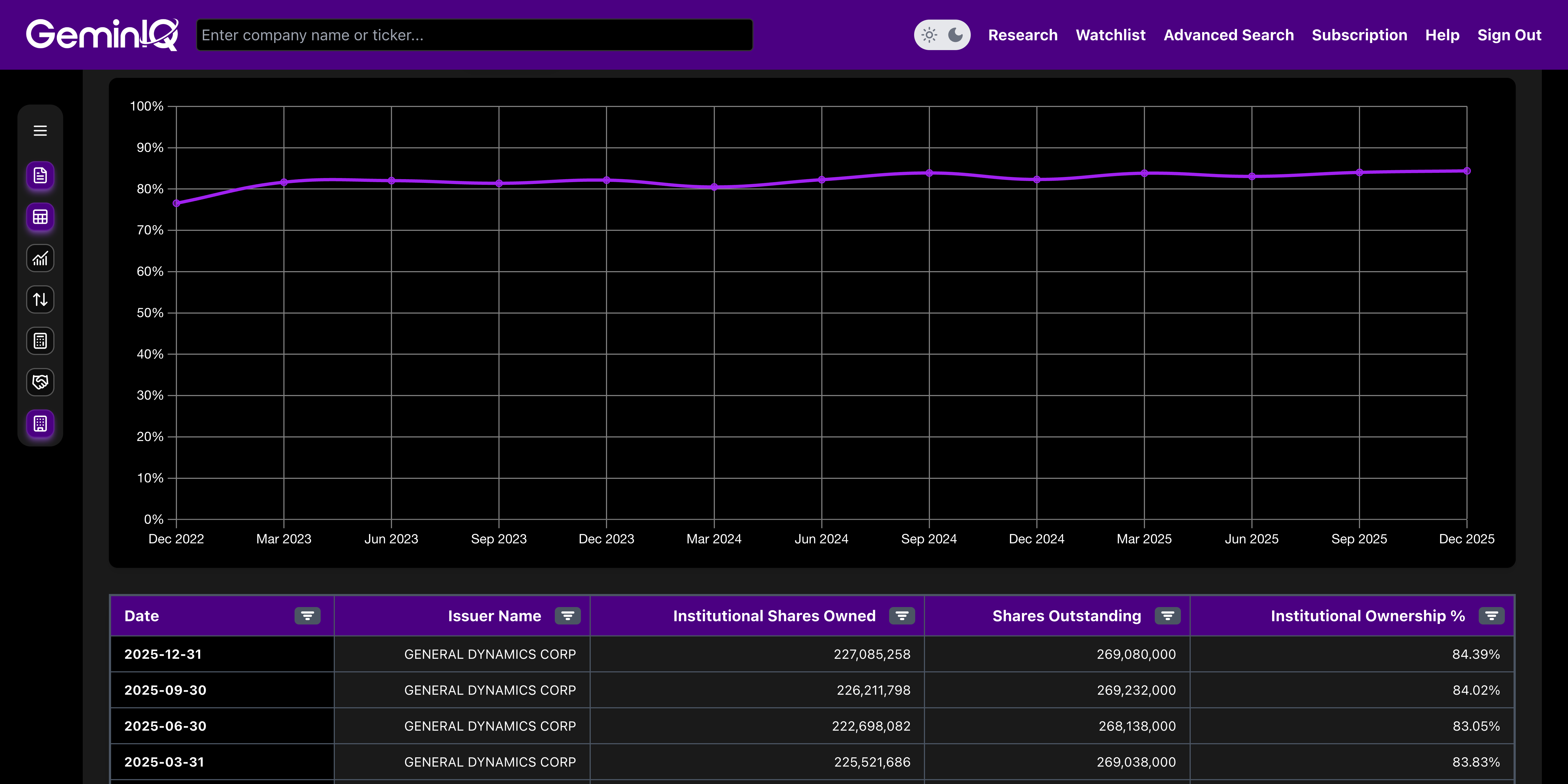Viewport: 1568px width, 784px height.
Task: Click the handshake sidebar icon
Action: coord(40,382)
